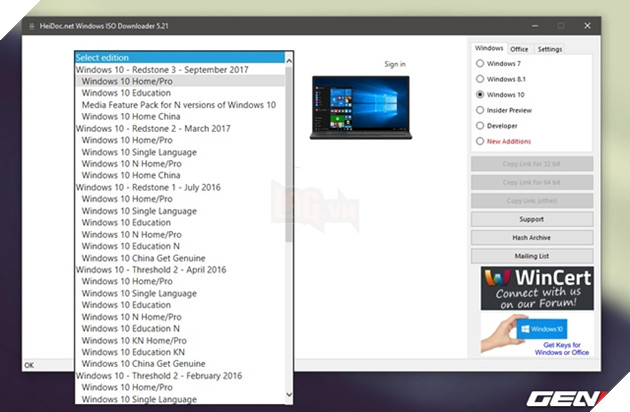The image size is (630, 412).
Task: Pick Windows 10 Single Language under Redstone 2
Action: tap(180, 152)
